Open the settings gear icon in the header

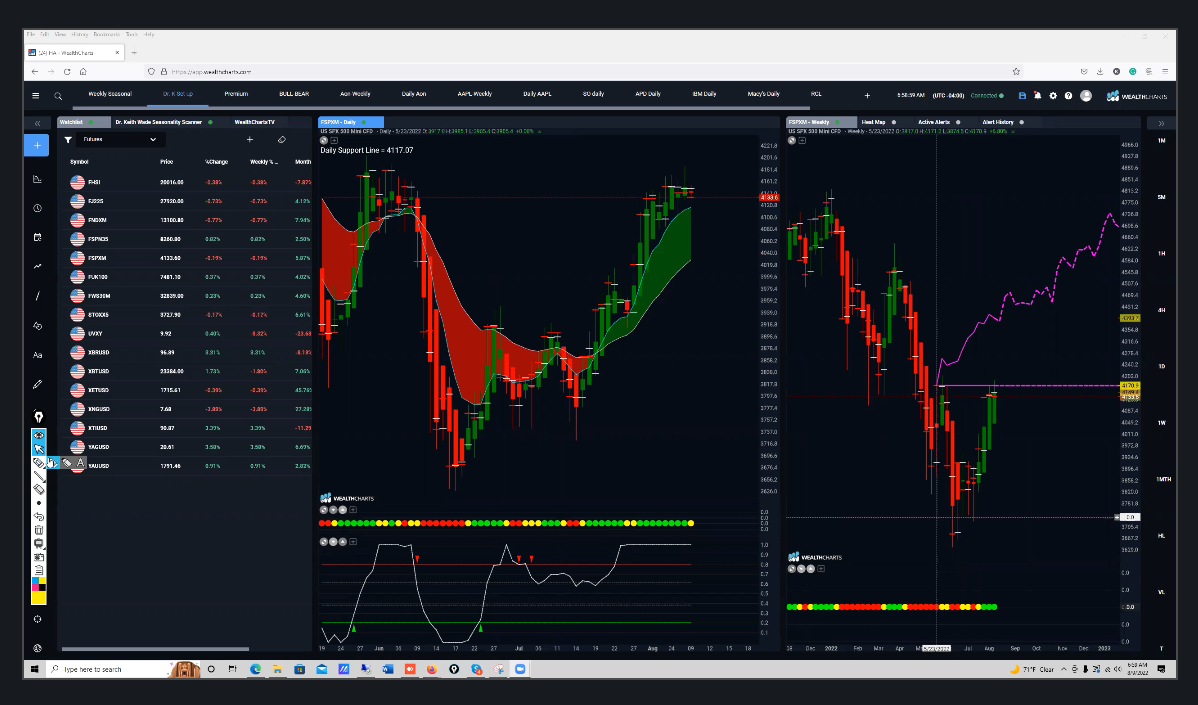1053,95
